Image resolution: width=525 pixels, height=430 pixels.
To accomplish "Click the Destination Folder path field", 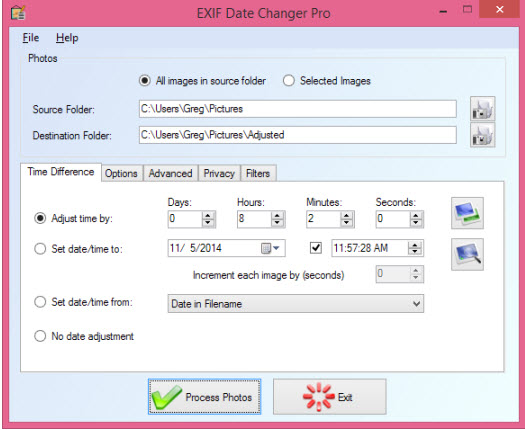I will point(298,135).
